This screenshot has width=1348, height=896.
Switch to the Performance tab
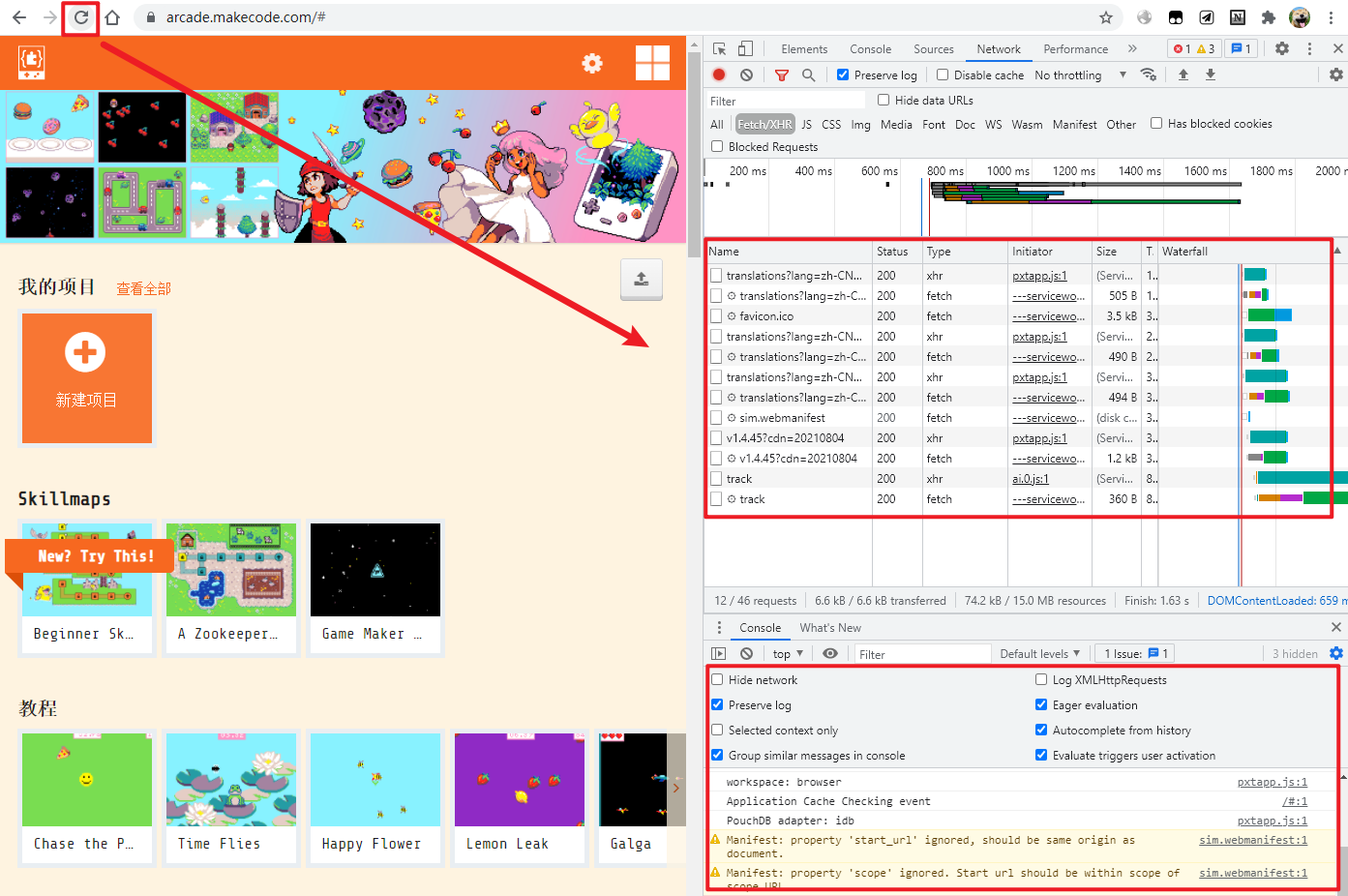[x=1075, y=49]
